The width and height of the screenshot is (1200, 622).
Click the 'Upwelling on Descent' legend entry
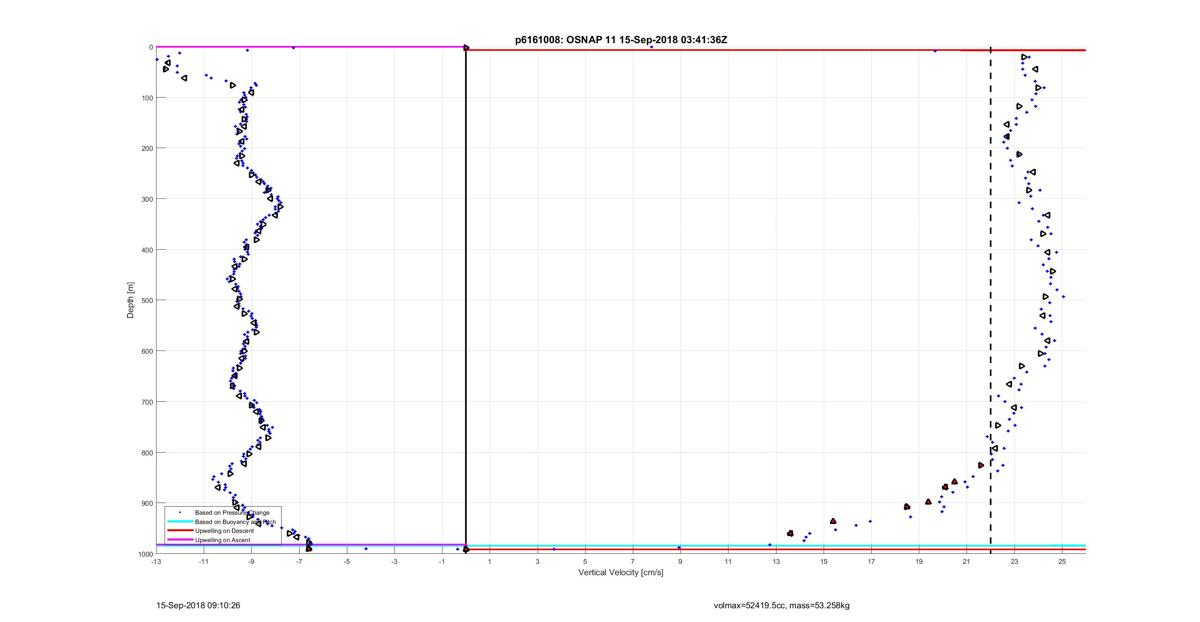click(225, 531)
